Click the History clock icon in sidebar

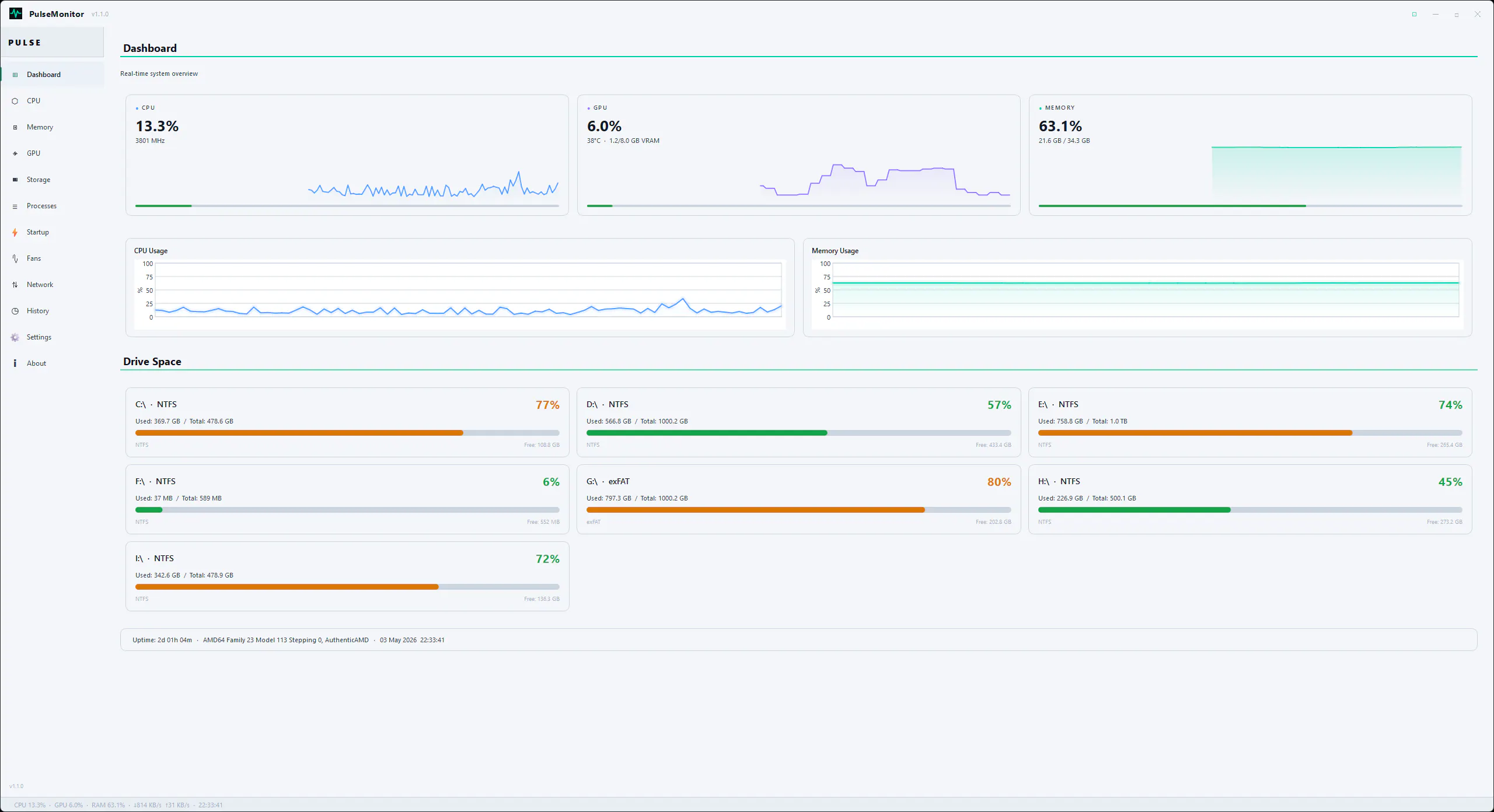pos(15,311)
